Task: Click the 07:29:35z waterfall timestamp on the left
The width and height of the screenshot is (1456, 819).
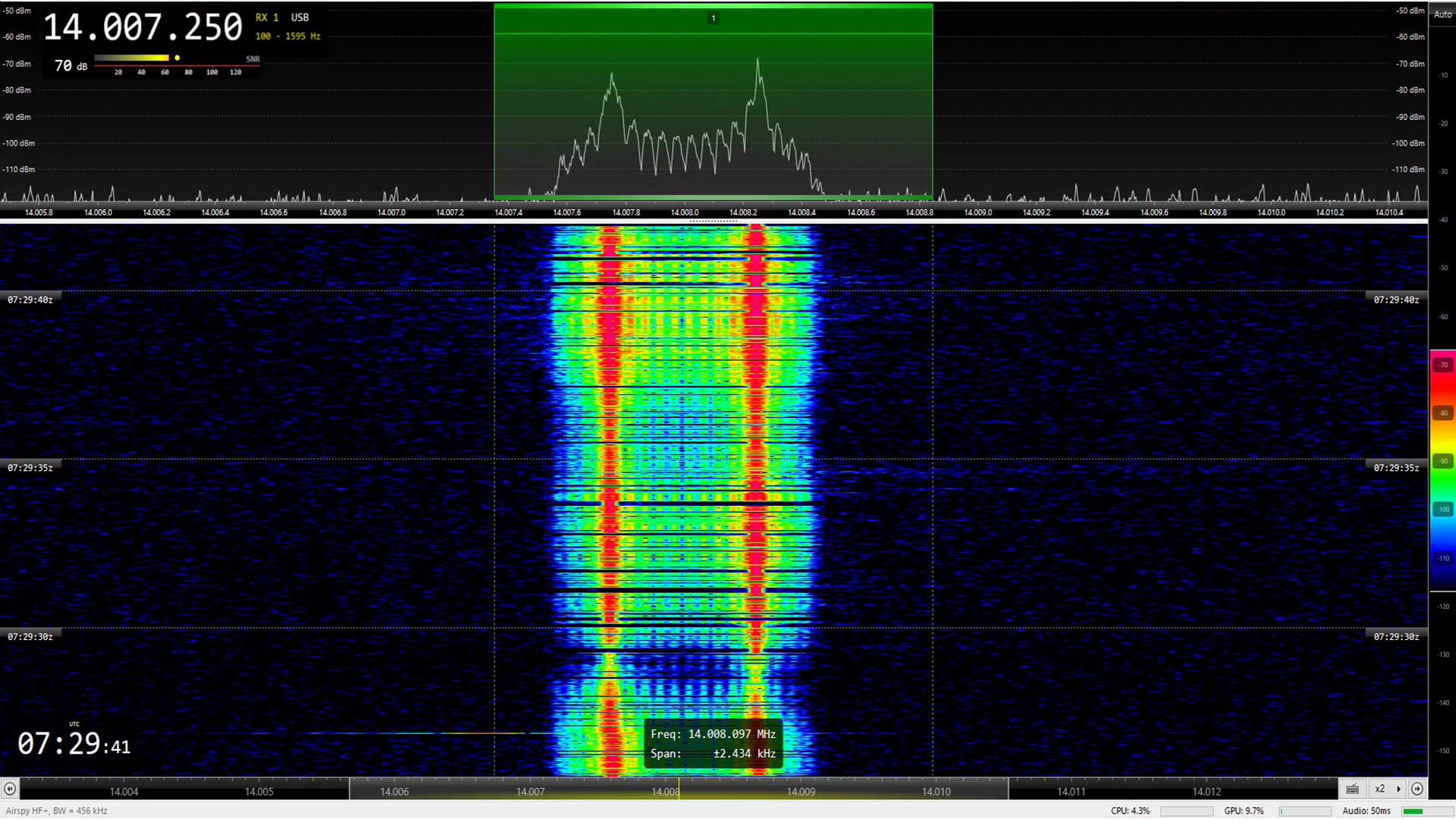Action: coord(30,468)
